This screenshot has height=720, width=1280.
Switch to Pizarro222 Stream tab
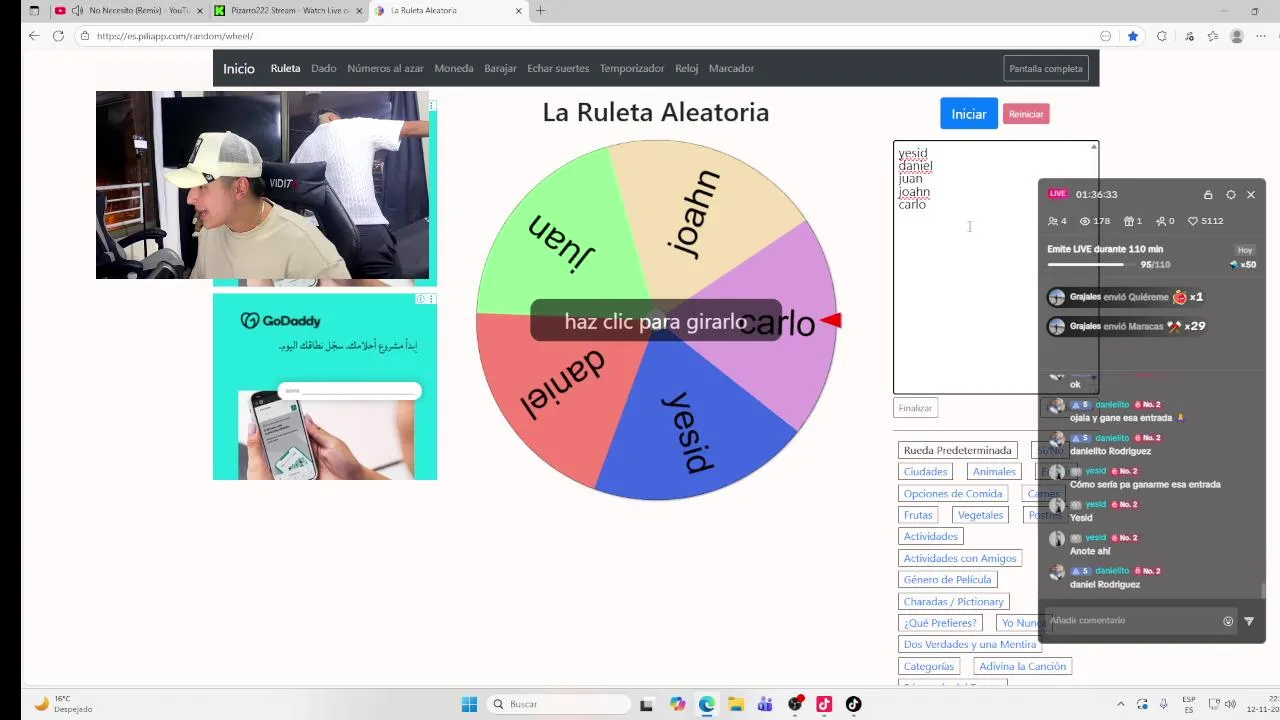pyautogui.click(x=290, y=10)
